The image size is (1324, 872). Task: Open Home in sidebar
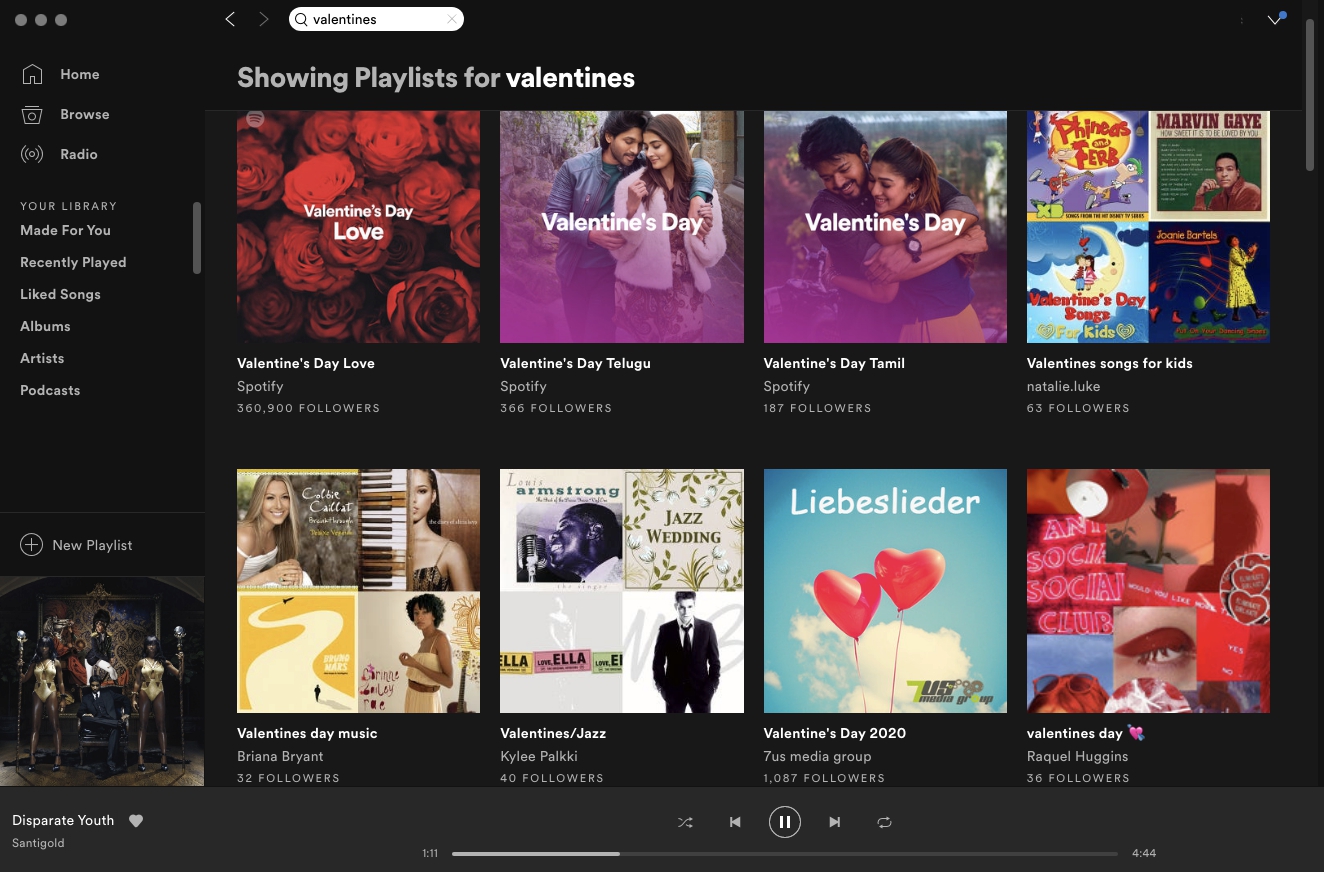coord(79,74)
